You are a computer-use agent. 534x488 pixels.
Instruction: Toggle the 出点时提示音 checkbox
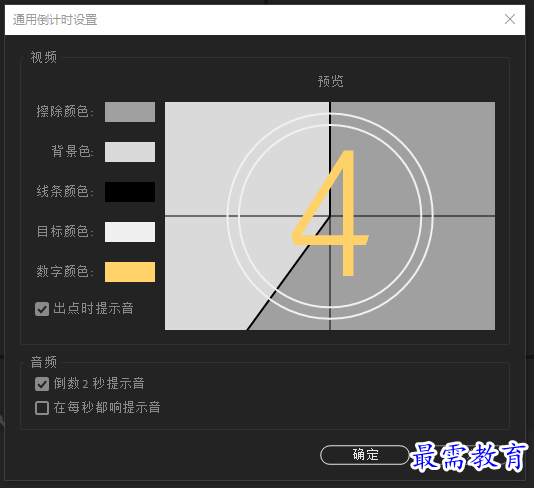[42, 309]
